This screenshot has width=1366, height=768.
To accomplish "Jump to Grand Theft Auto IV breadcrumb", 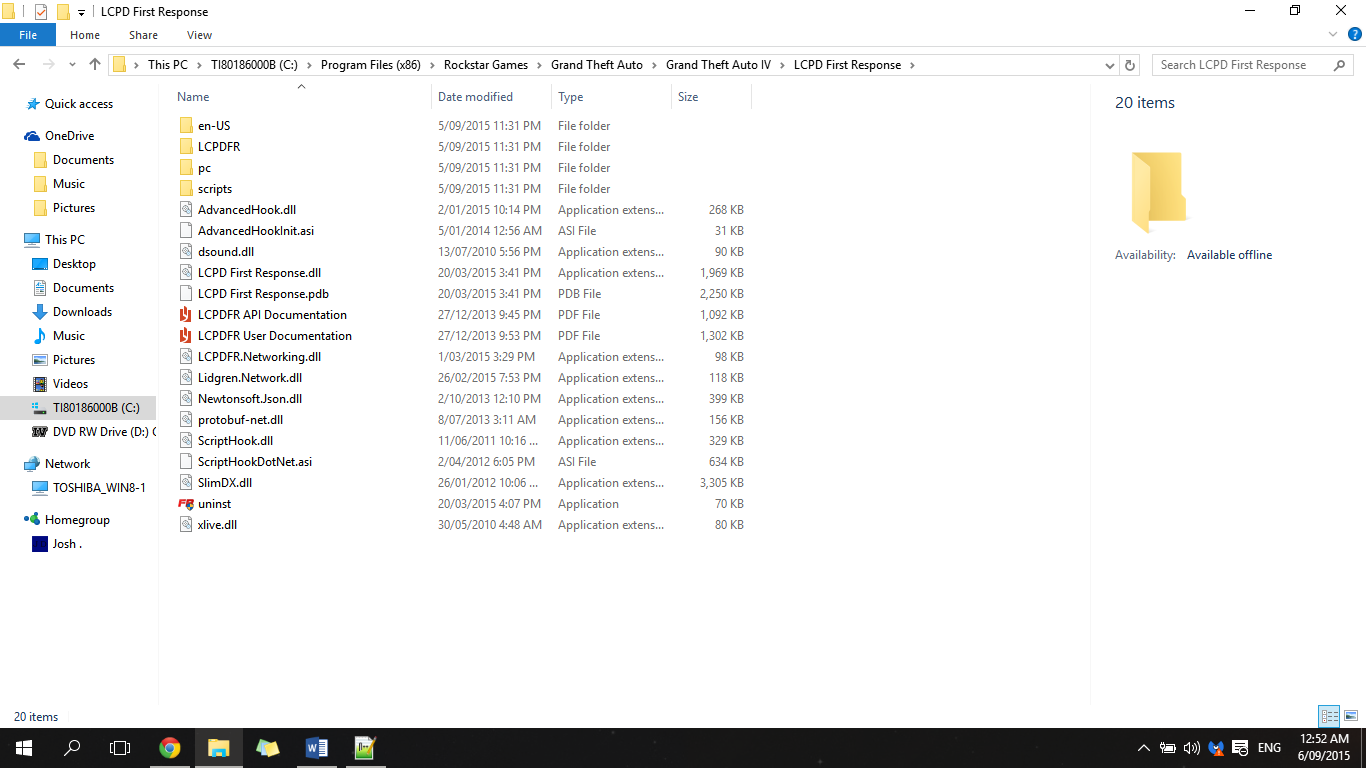I will tap(718, 65).
